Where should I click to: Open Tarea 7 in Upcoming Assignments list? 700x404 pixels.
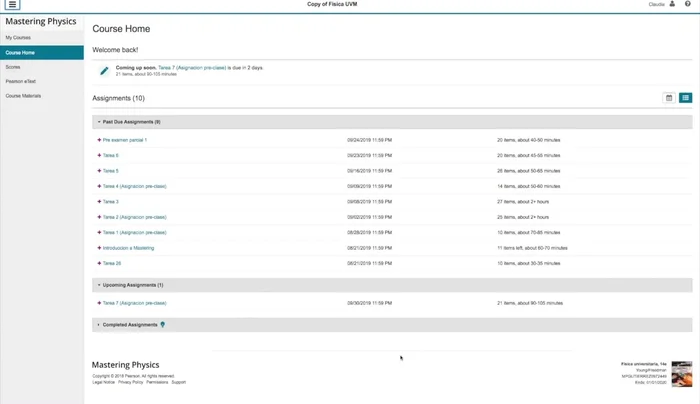pyautogui.click(x=134, y=303)
